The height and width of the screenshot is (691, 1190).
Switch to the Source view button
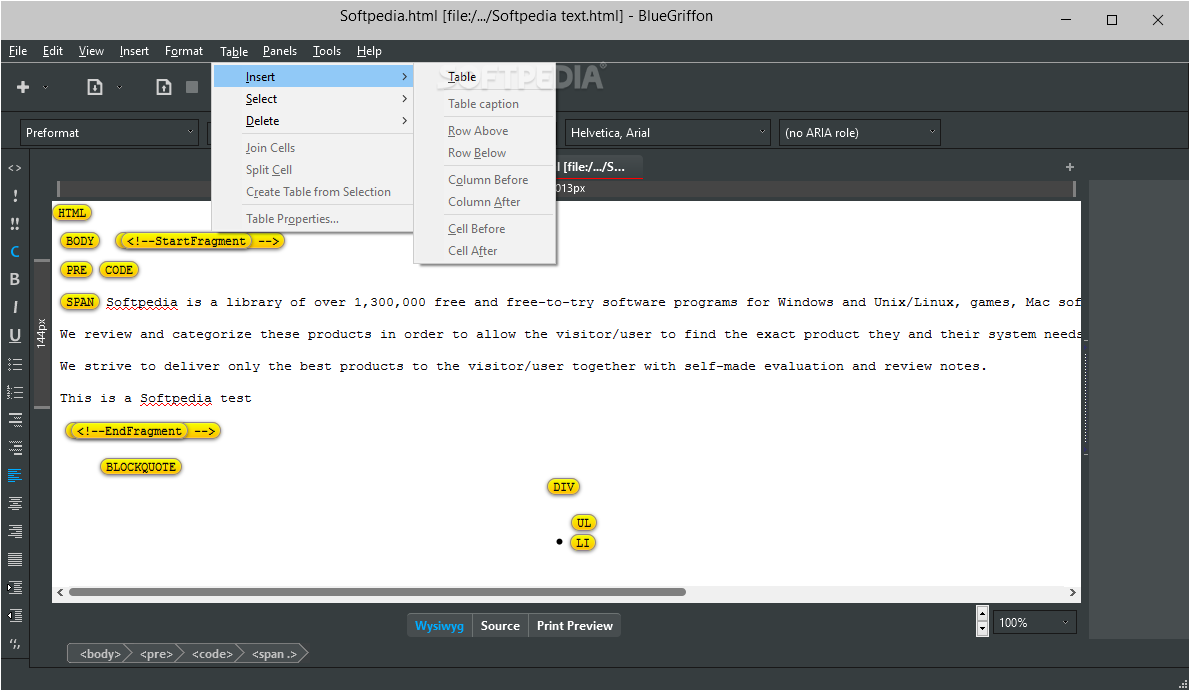coord(500,626)
